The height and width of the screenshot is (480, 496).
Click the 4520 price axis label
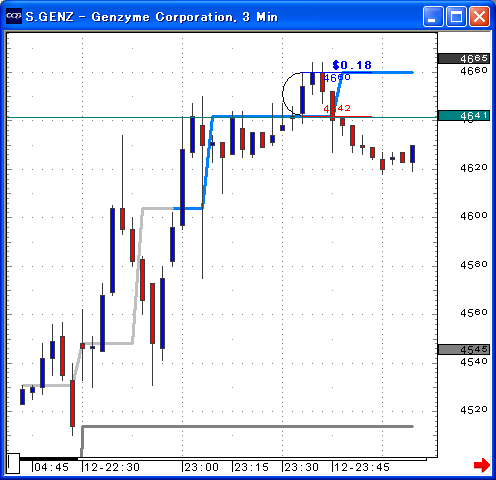(x=474, y=410)
